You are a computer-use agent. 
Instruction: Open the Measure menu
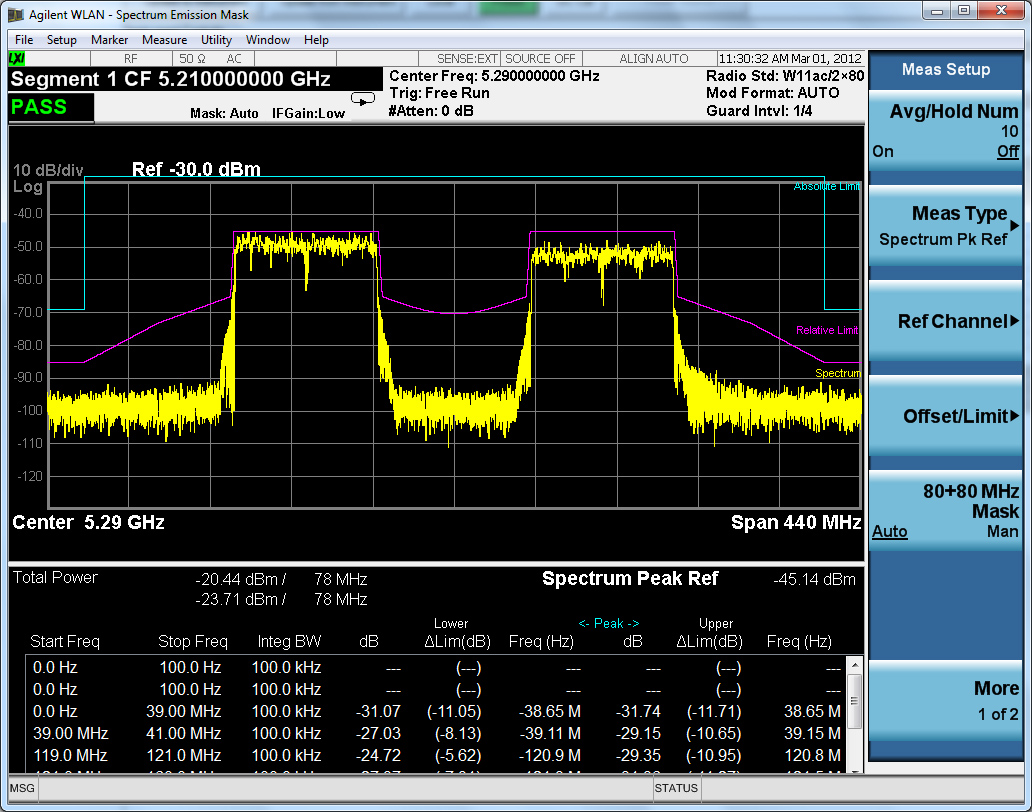tap(164, 40)
